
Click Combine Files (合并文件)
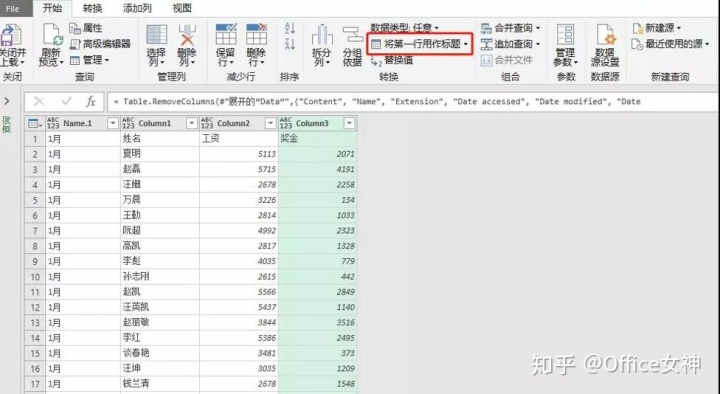(506, 60)
